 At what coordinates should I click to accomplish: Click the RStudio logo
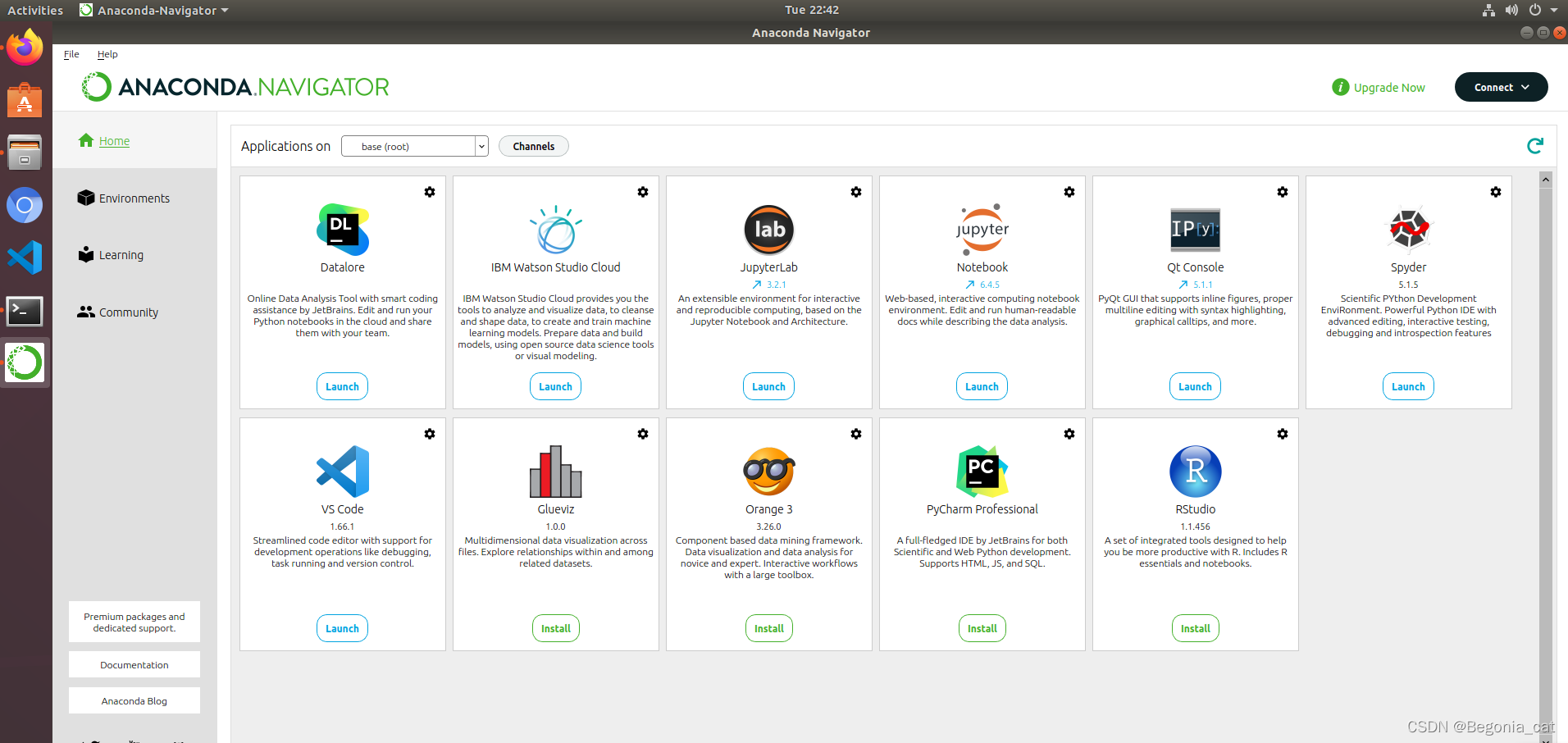click(x=1196, y=472)
